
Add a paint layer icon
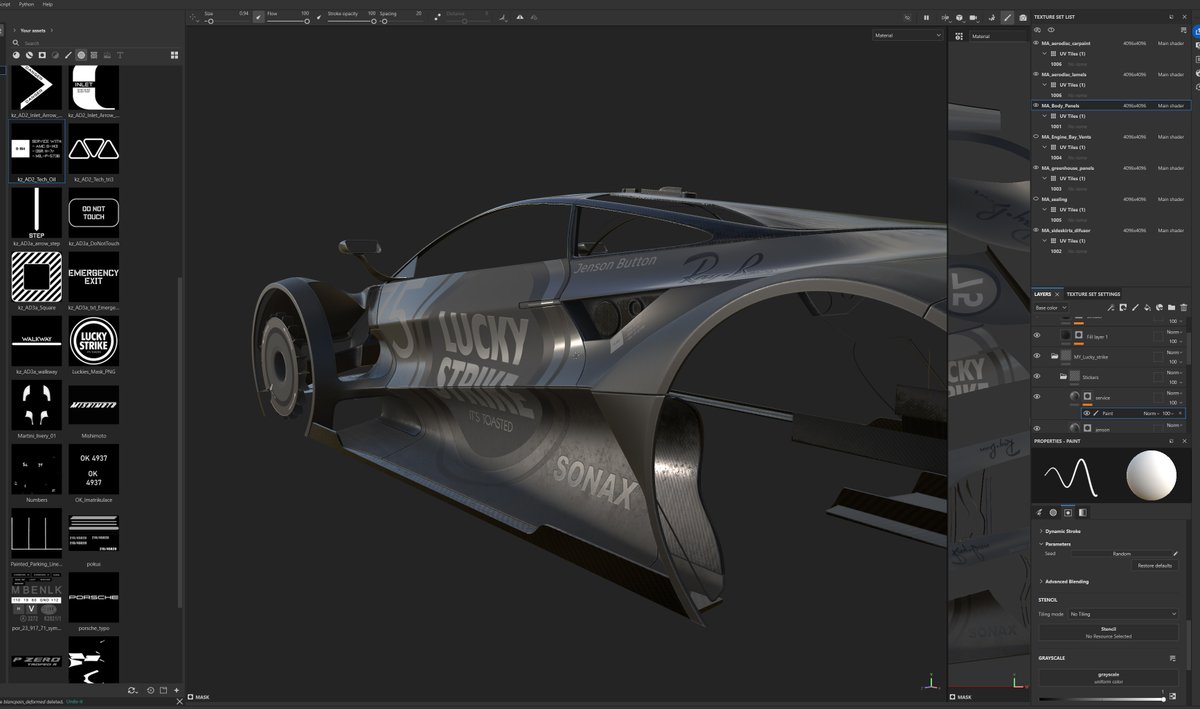click(1135, 308)
